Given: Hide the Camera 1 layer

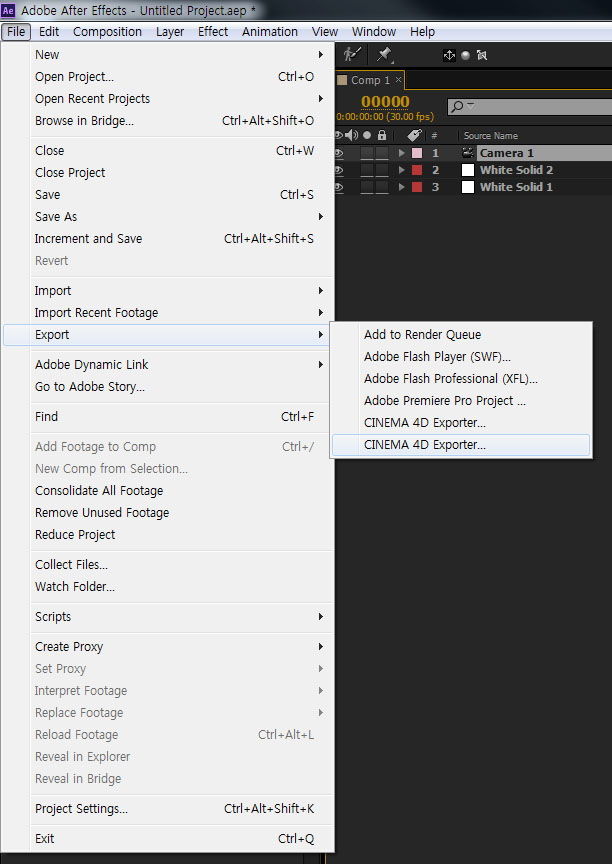Looking at the screenshot, I should (339, 153).
